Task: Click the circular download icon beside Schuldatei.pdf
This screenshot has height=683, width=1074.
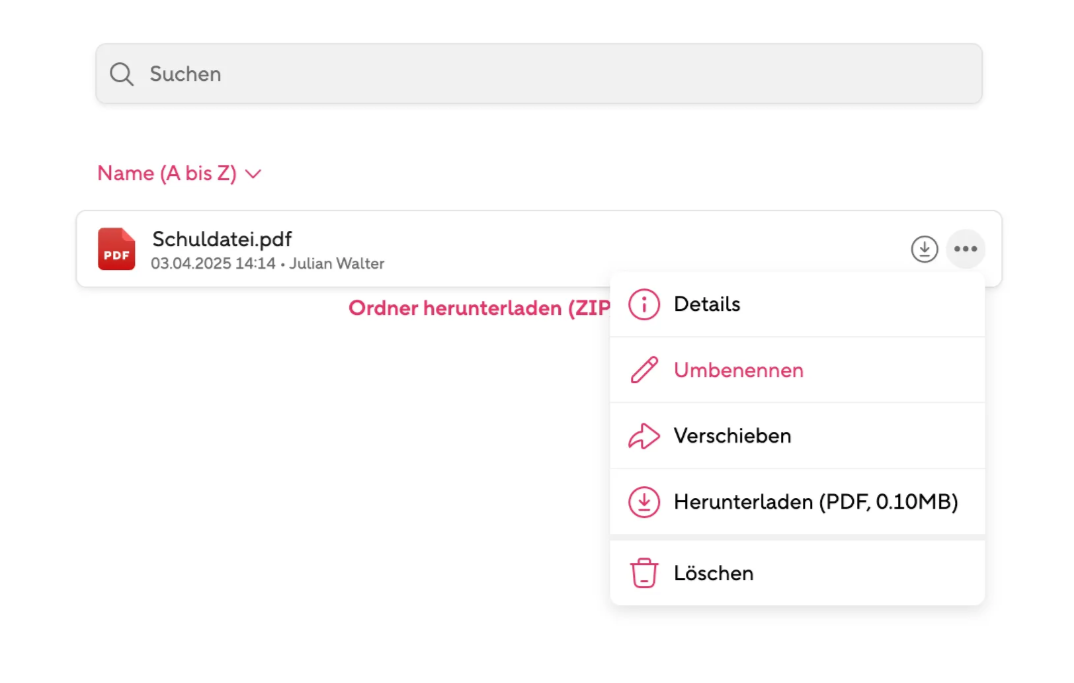Action: click(x=924, y=249)
